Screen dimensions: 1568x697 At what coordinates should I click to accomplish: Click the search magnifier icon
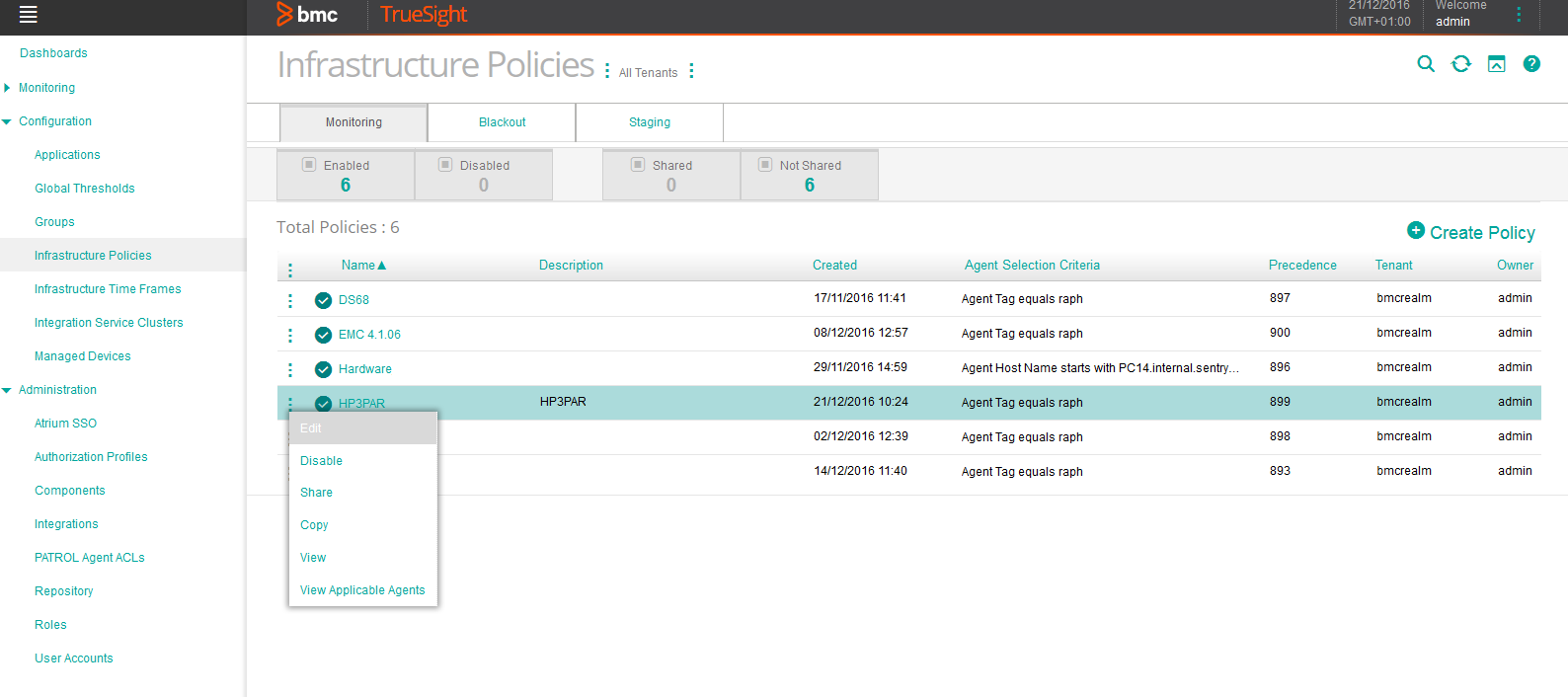[x=1426, y=63]
